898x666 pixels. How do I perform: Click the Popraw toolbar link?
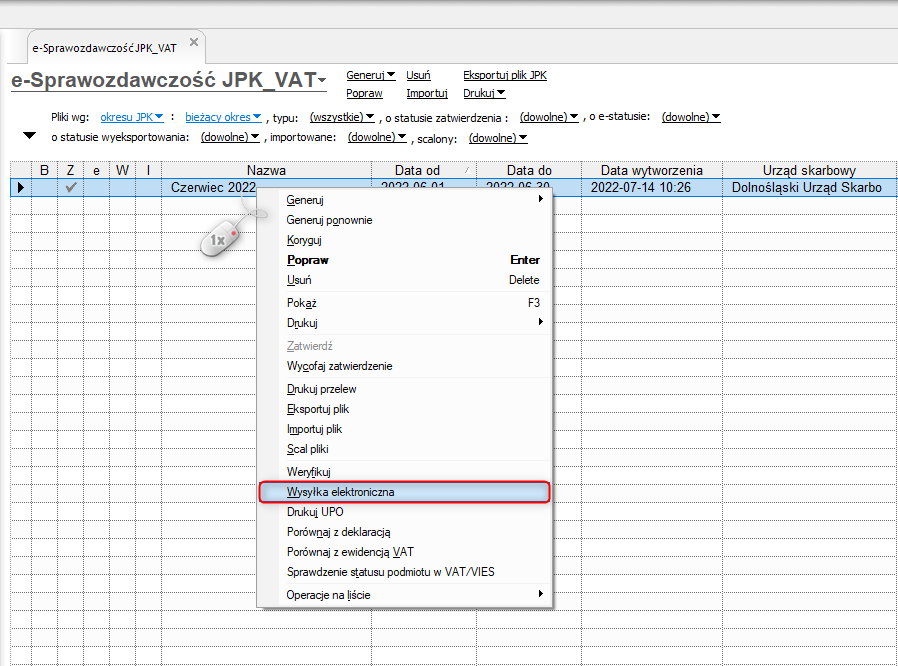[364, 93]
